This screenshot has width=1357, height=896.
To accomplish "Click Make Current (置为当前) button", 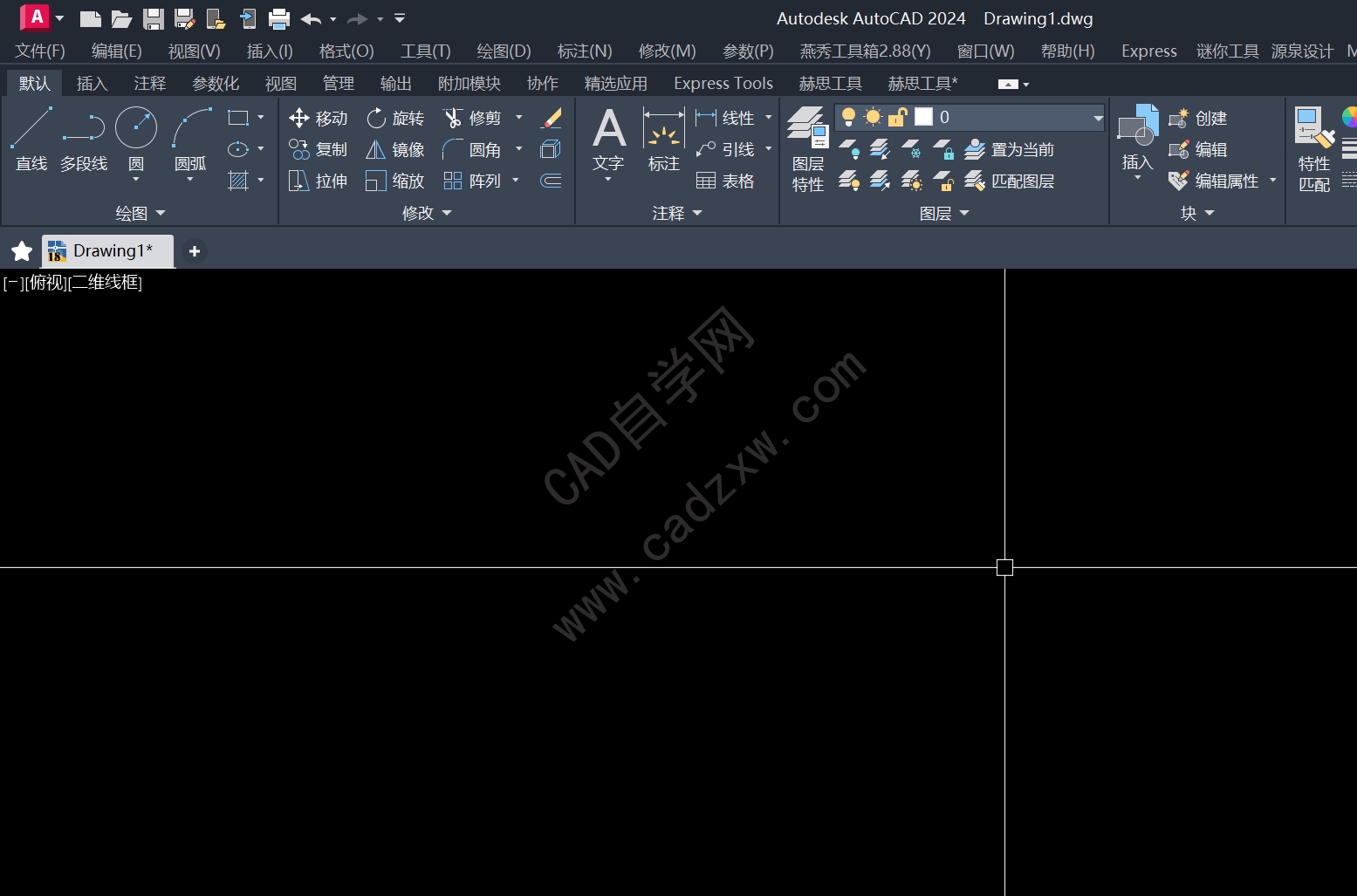I will (x=1010, y=149).
